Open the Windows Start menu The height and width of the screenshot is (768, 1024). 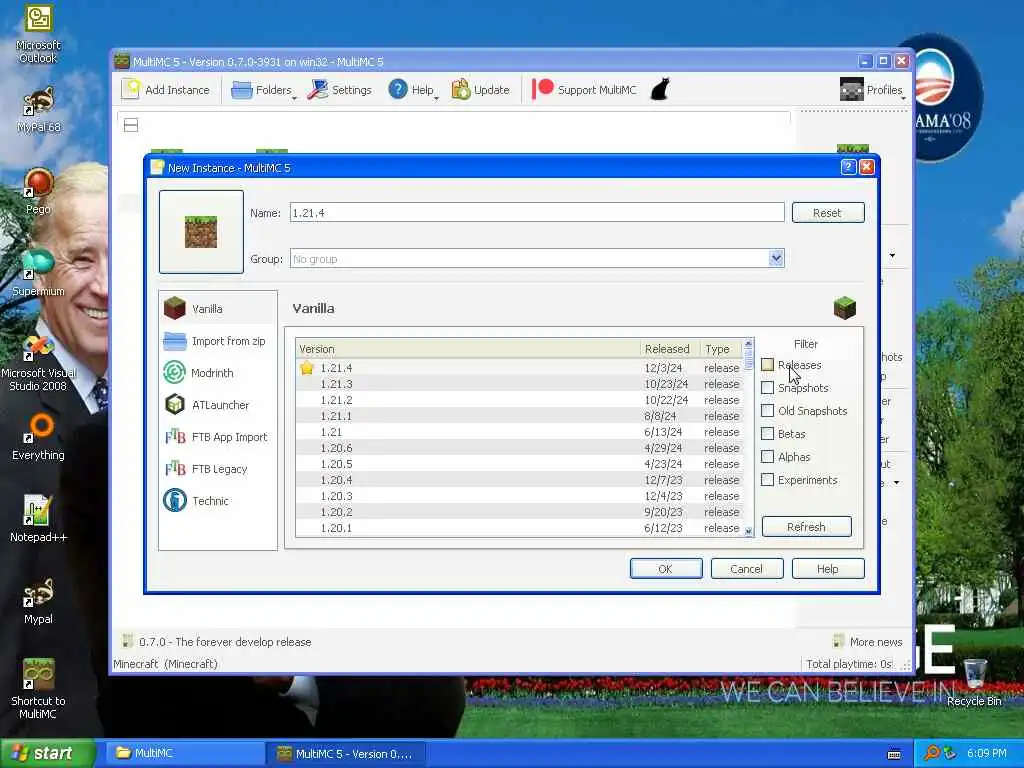[47, 753]
